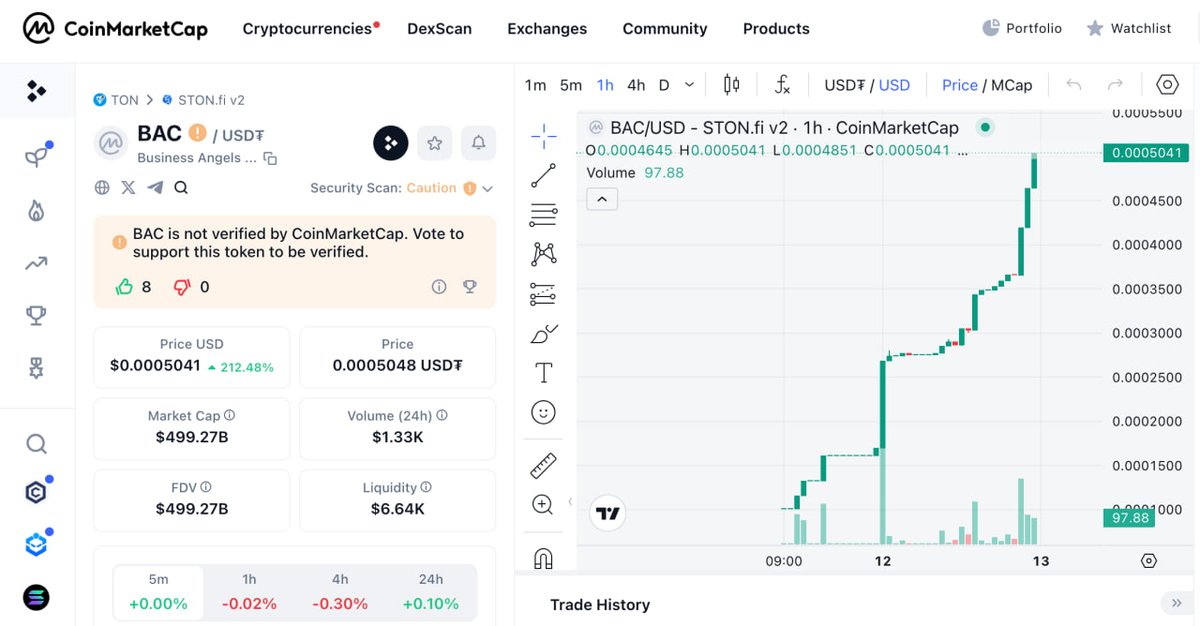This screenshot has height=626, width=1200.
Task: Click the CoinMarketCap logo
Action: (x=116, y=28)
